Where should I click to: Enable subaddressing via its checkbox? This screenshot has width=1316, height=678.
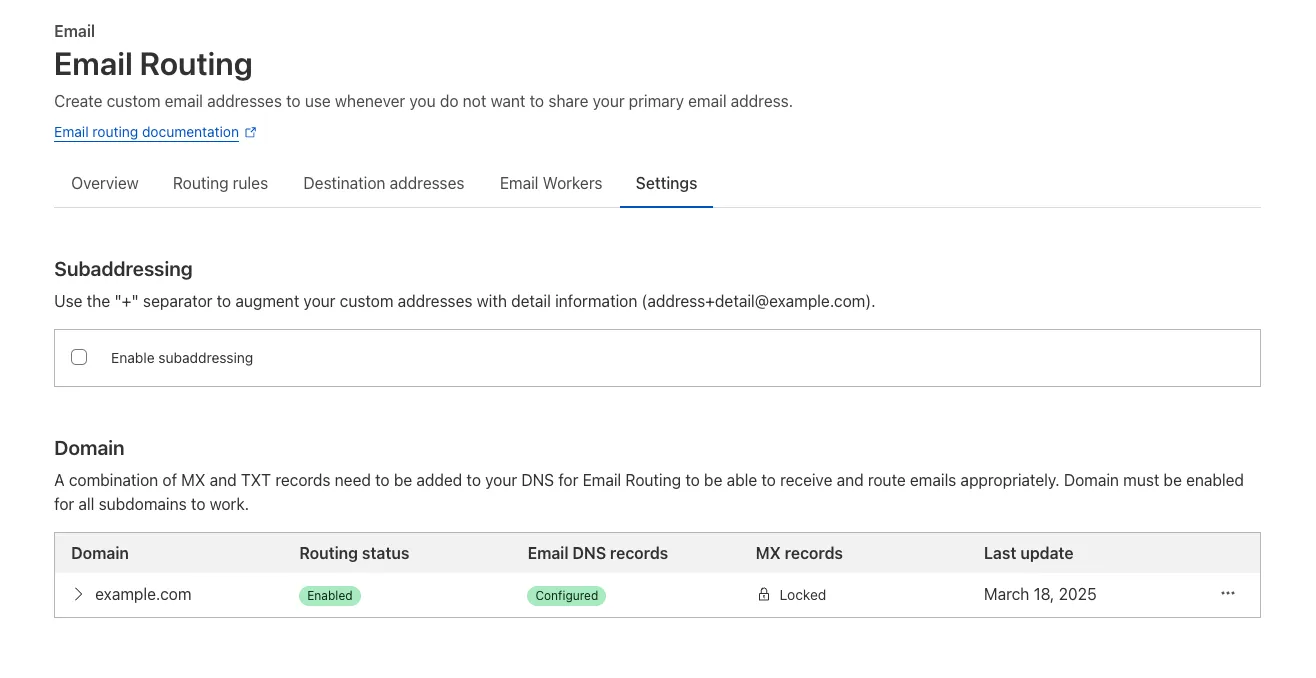pyautogui.click(x=79, y=357)
